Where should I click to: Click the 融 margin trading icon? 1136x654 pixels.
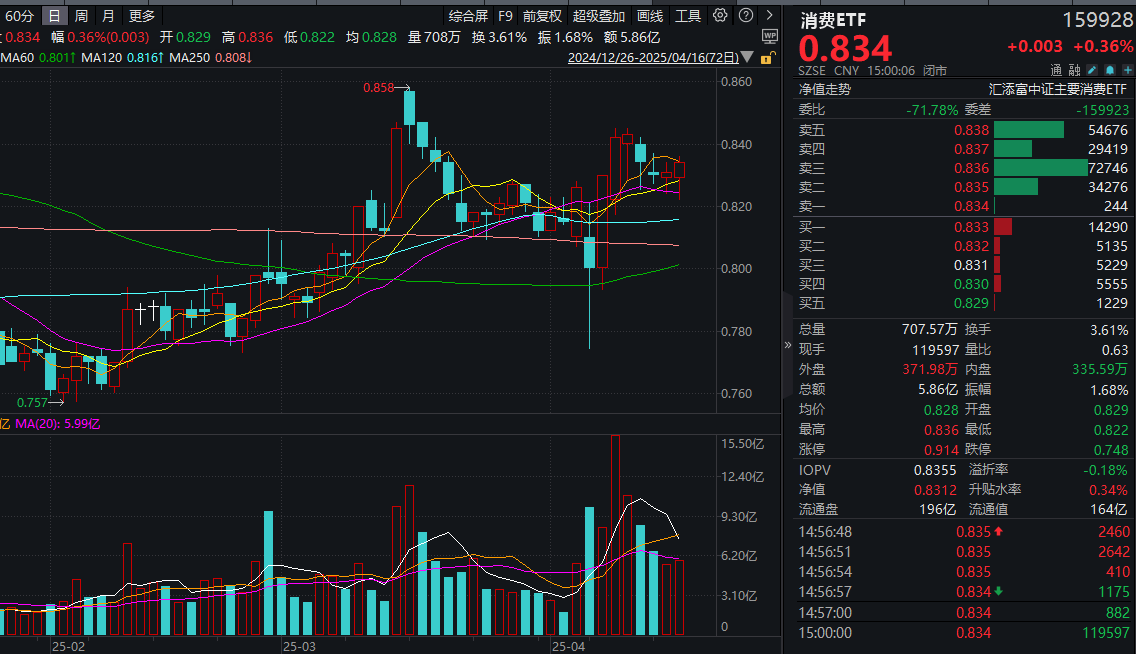click(x=1075, y=70)
